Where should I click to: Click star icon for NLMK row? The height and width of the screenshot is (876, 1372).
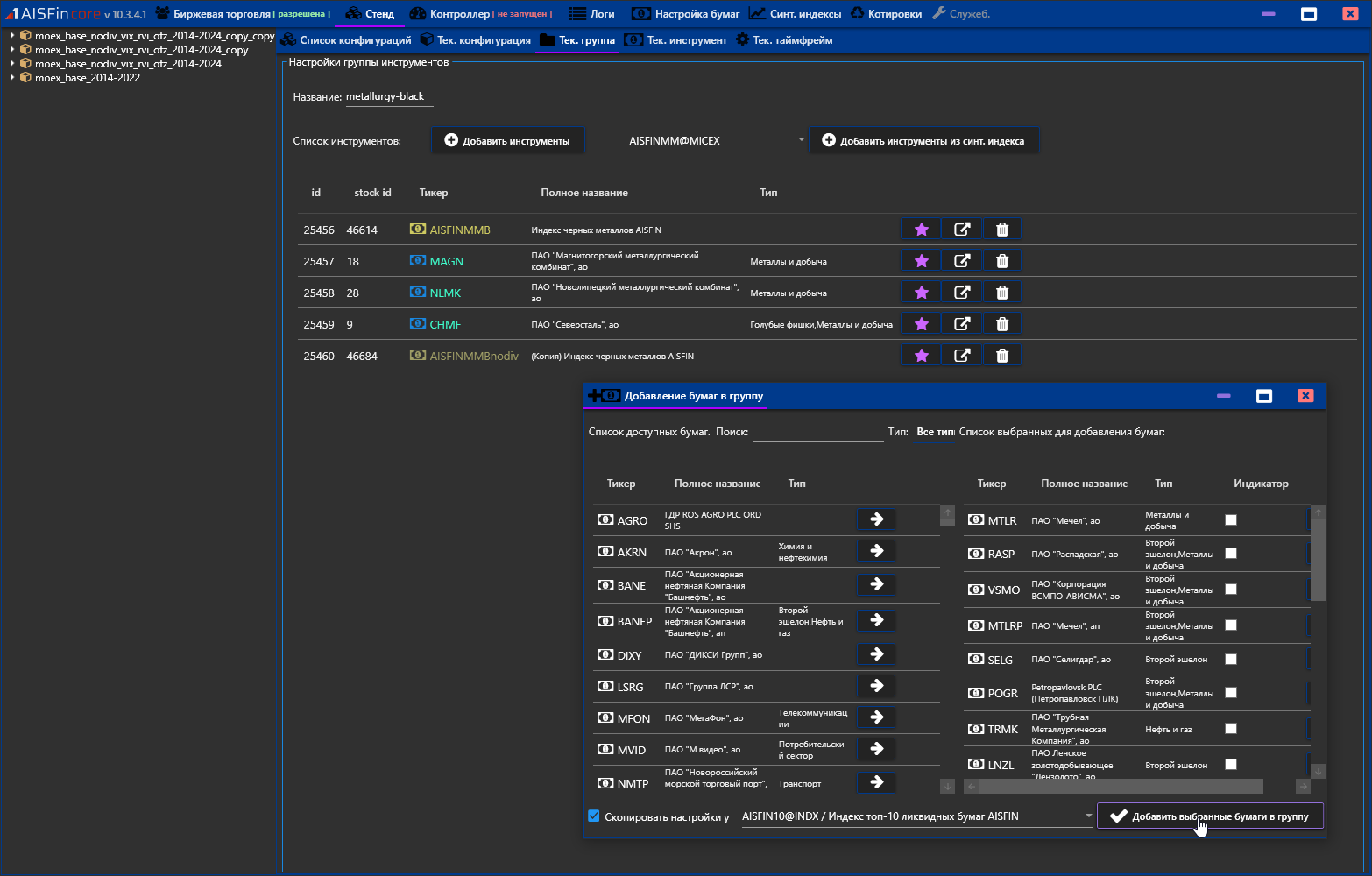921,293
